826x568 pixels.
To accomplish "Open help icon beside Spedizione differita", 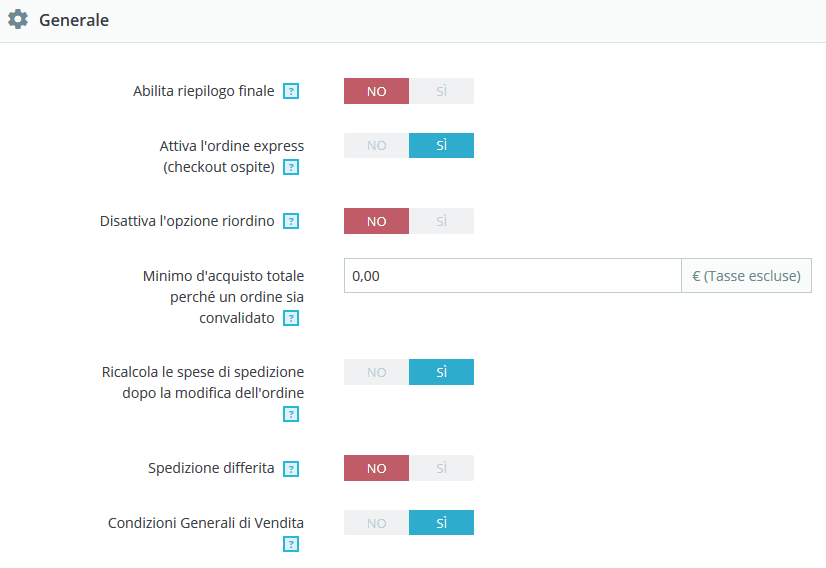I will pos(291,469).
